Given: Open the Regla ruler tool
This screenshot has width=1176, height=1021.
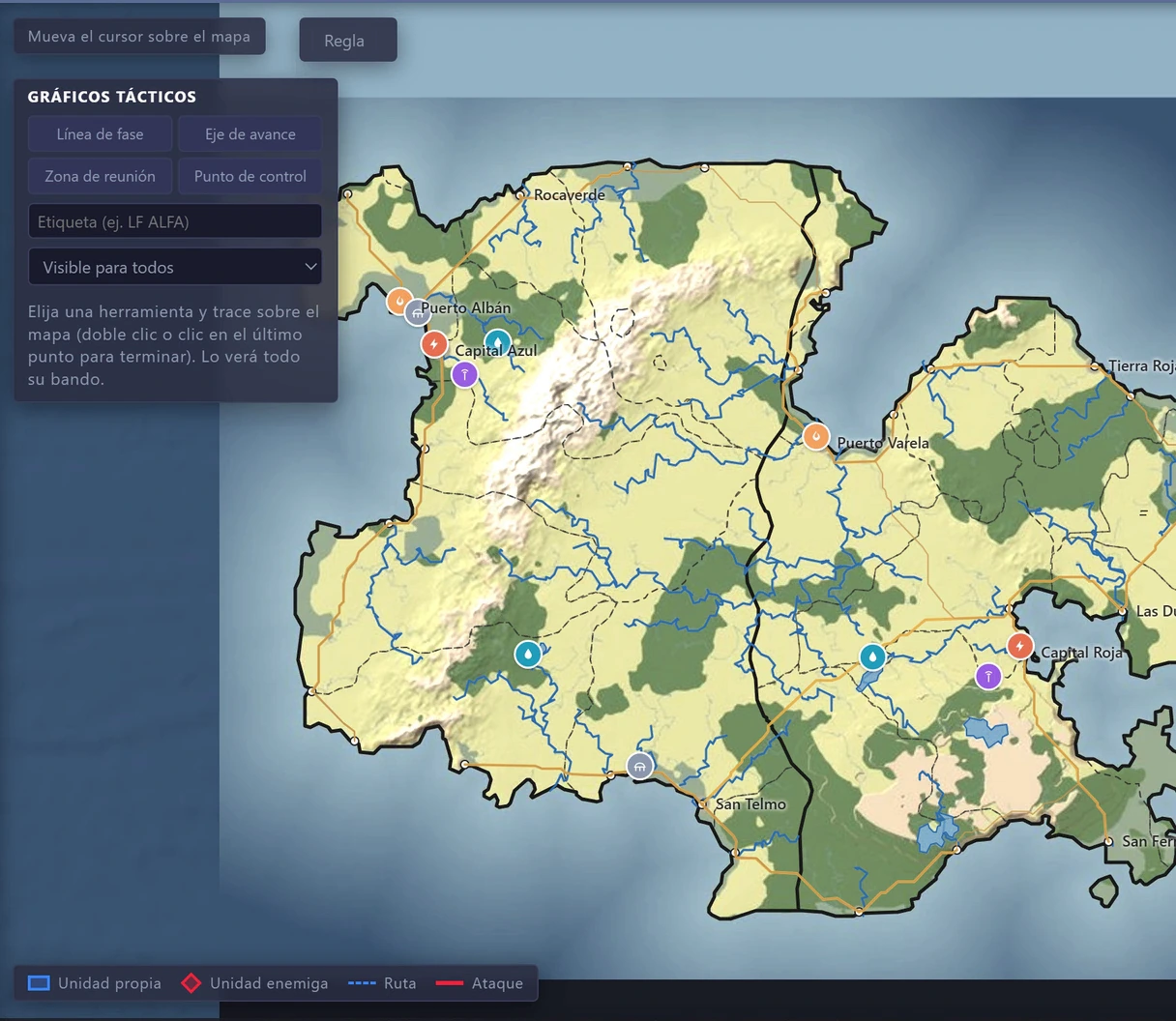Looking at the screenshot, I should (348, 41).
